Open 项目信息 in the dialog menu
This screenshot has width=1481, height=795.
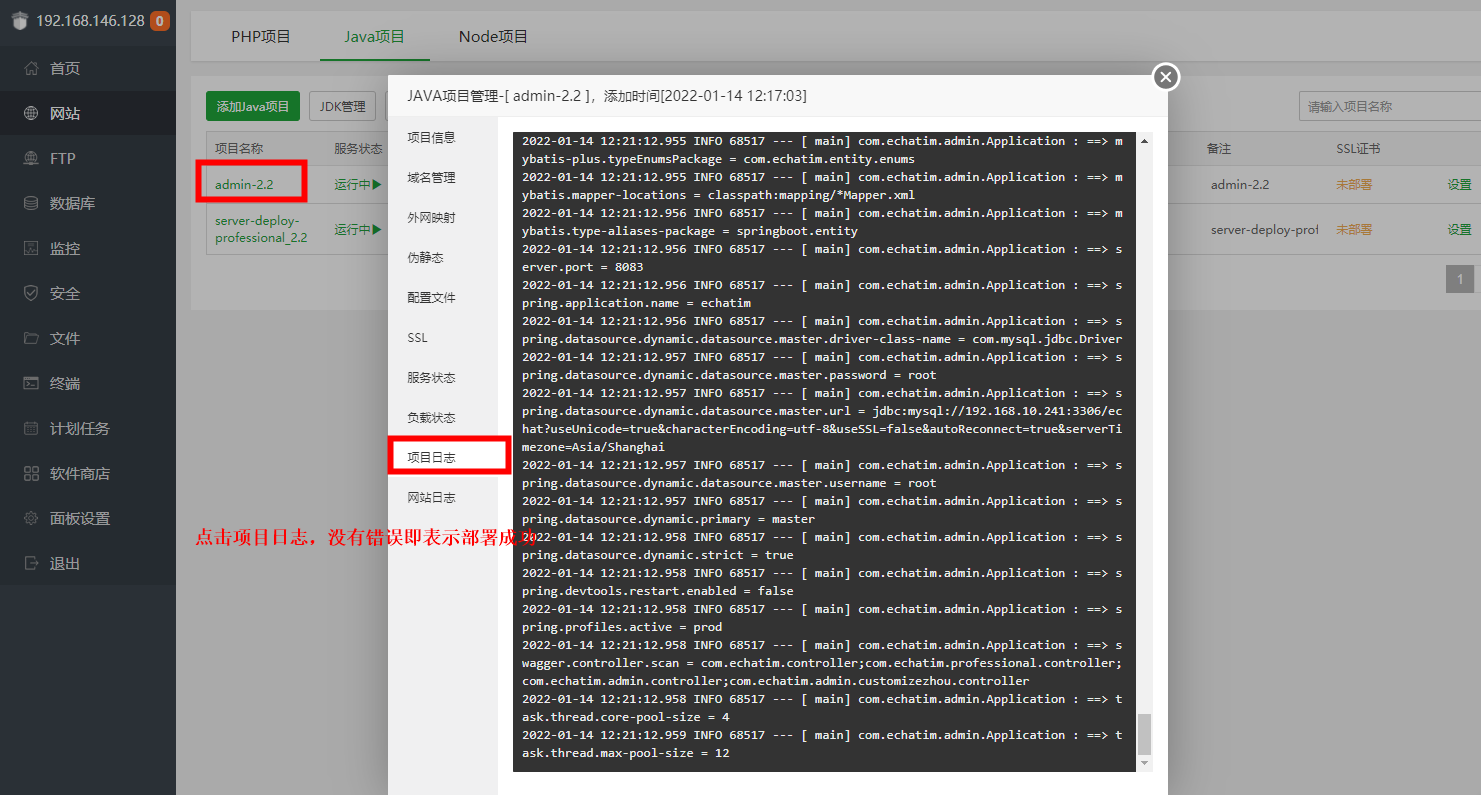[x=431, y=138]
